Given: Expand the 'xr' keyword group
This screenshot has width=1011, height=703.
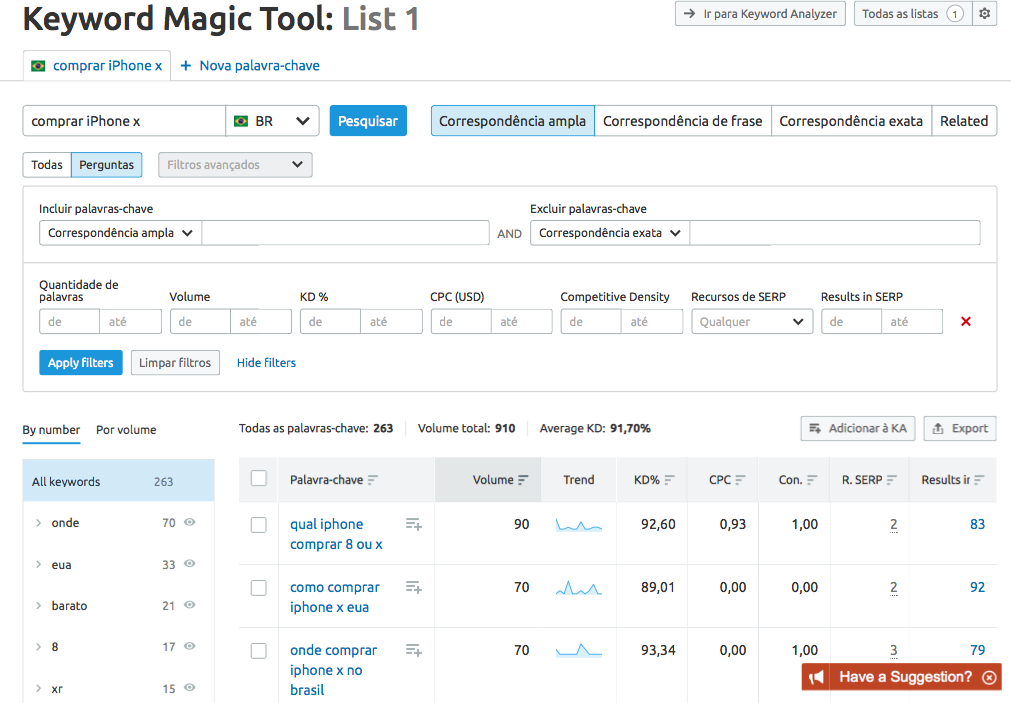Looking at the screenshot, I should pyautogui.click(x=39, y=688).
